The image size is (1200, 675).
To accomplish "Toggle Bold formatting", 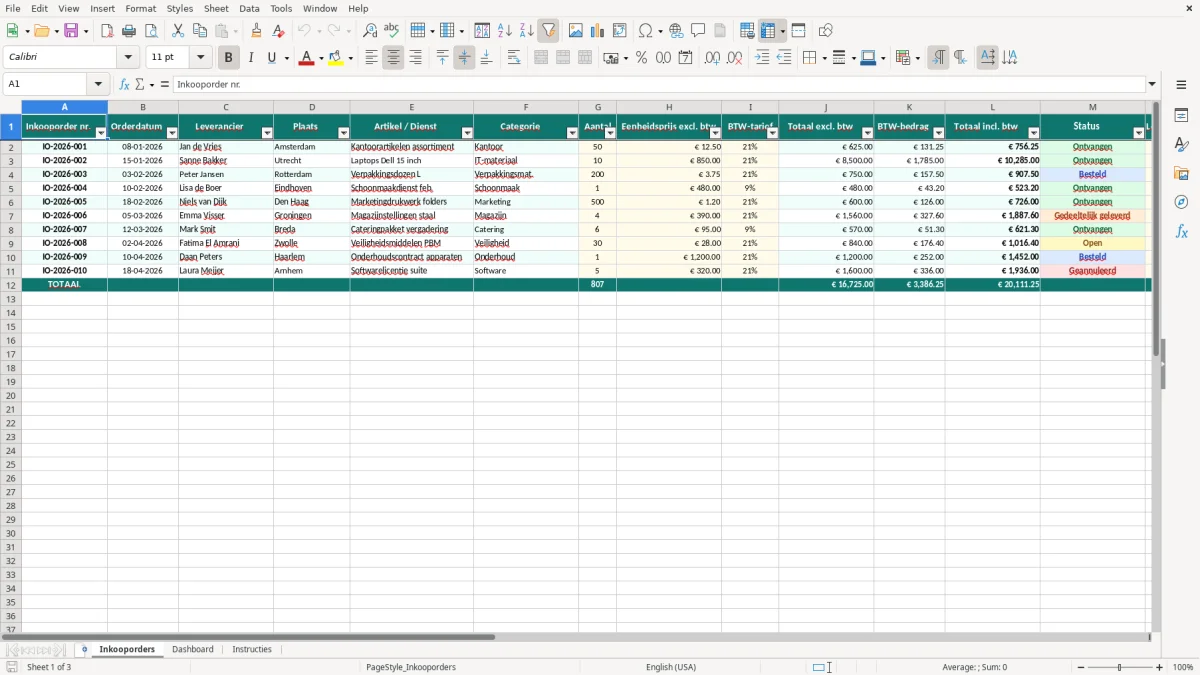I will [229, 58].
